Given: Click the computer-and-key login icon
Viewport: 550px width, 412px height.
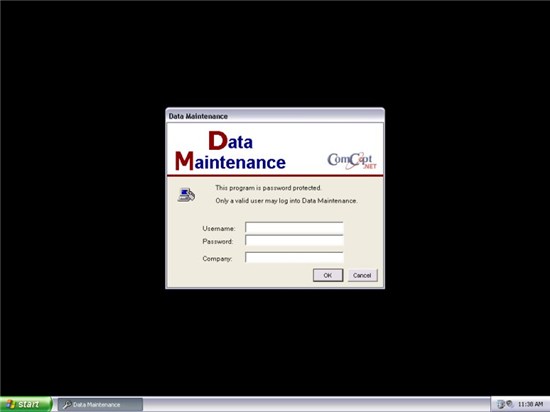Looking at the screenshot, I should pyautogui.click(x=186, y=195).
